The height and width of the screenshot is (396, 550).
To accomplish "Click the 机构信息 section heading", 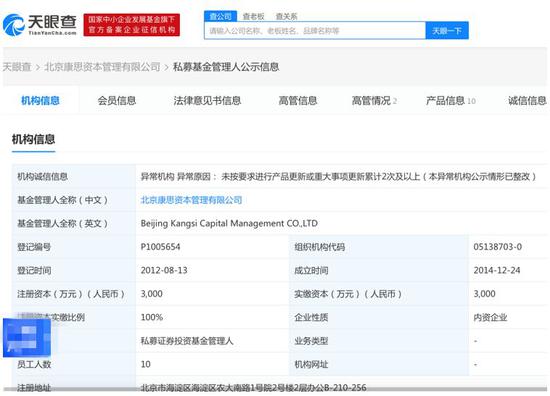I will pyautogui.click(x=33, y=139).
